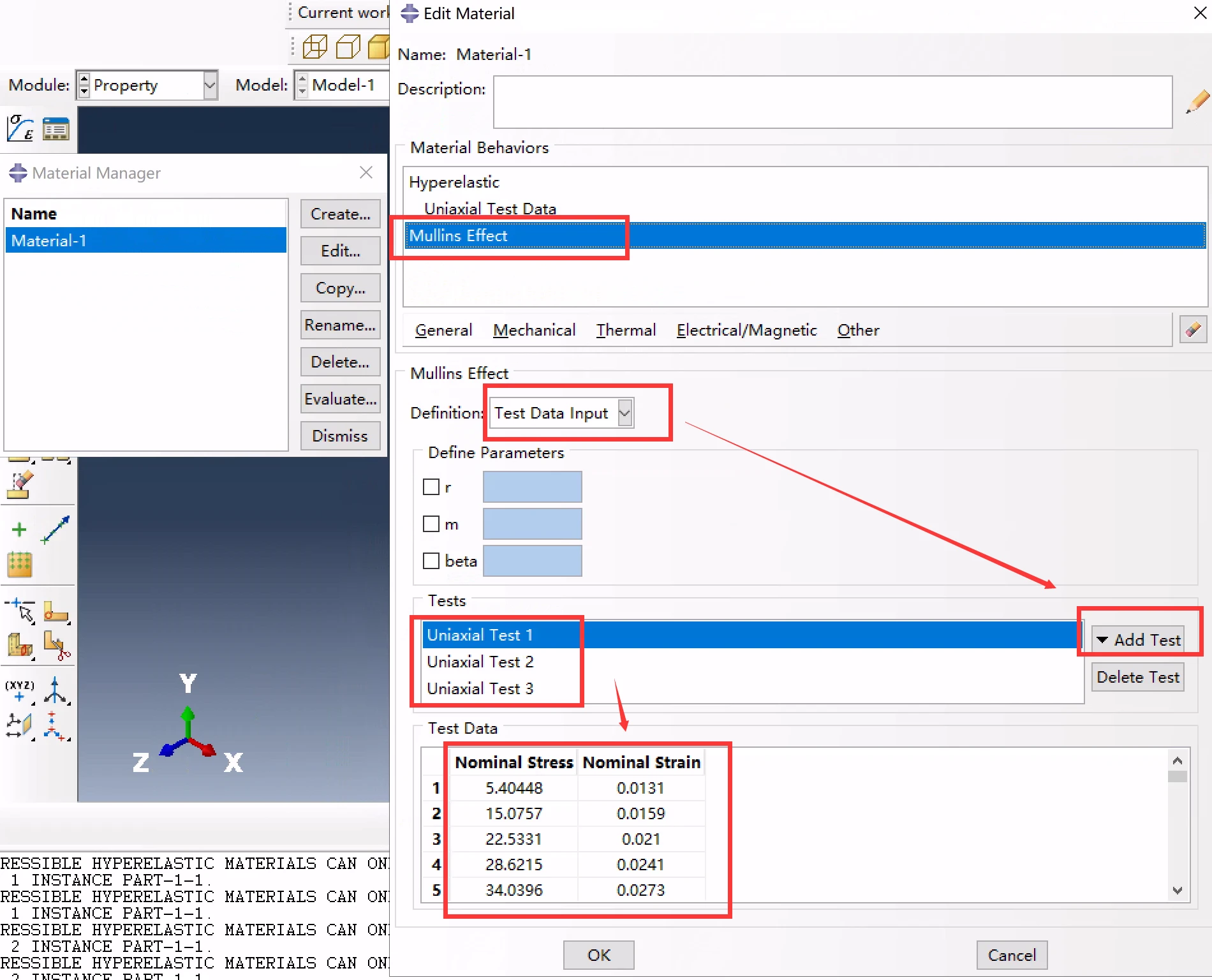1212x980 pixels.
Task: Open the Mechanical menu
Action: click(534, 330)
